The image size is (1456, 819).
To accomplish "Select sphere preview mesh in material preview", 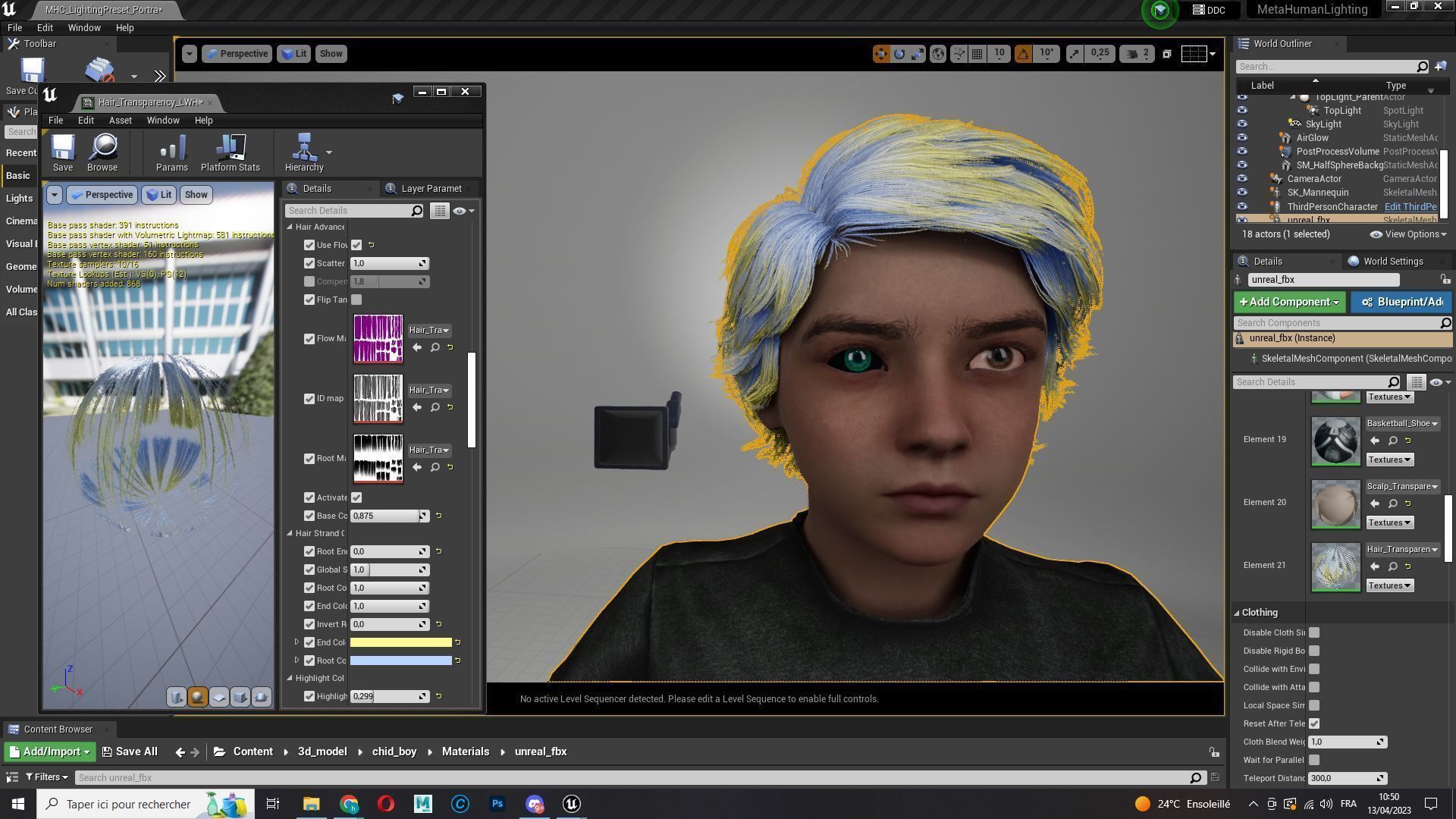I will (x=197, y=697).
